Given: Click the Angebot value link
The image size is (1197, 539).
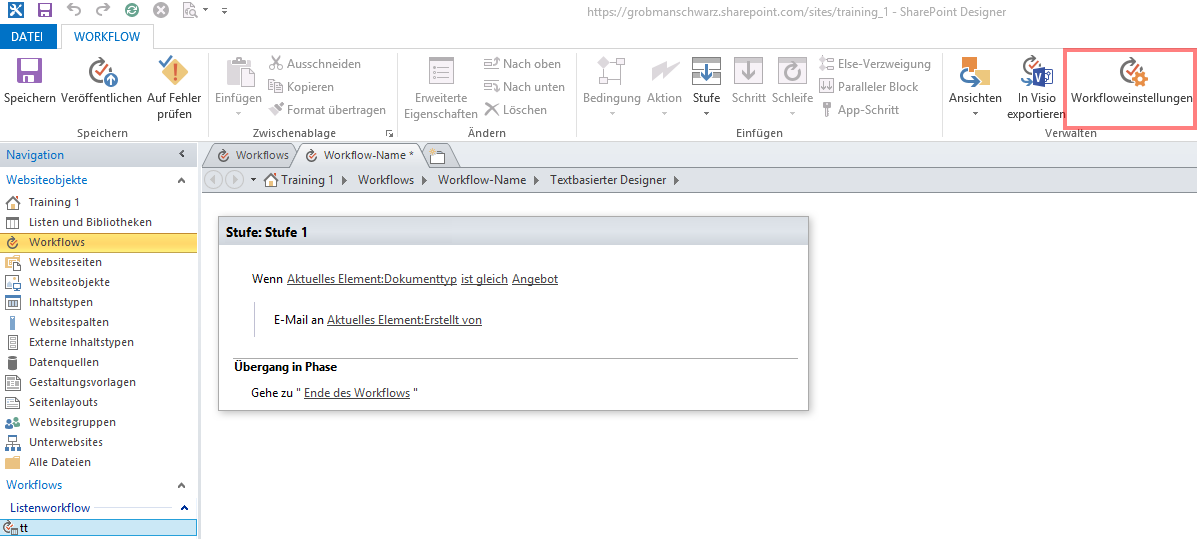Looking at the screenshot, I should click(x=535, y=279).
